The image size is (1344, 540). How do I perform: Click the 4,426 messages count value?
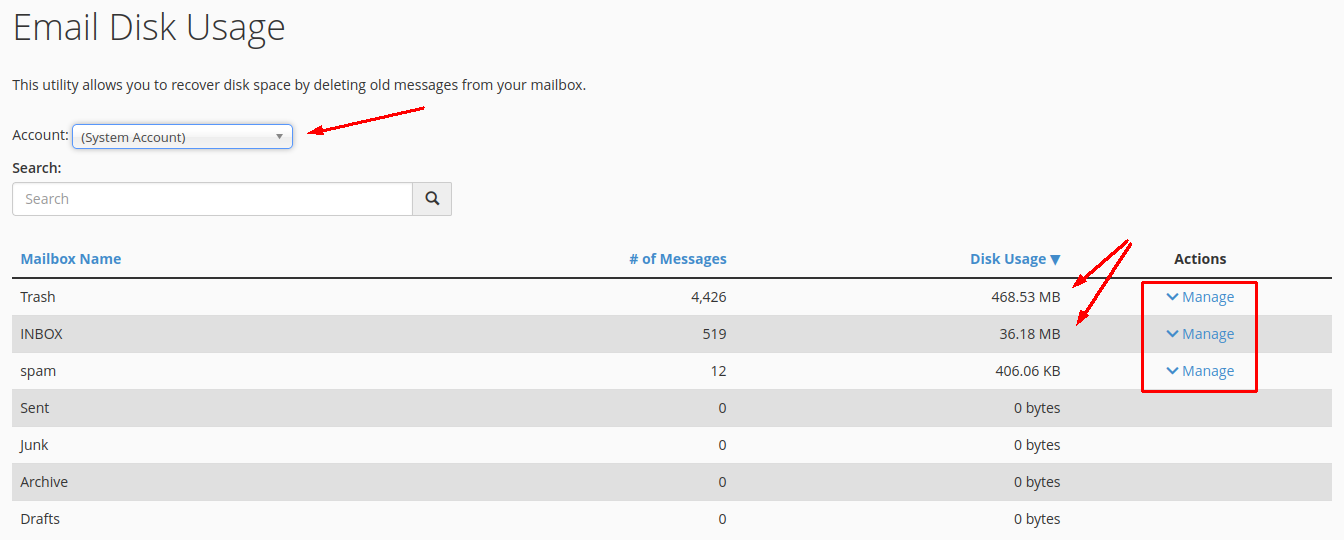[x=708, y=297]
